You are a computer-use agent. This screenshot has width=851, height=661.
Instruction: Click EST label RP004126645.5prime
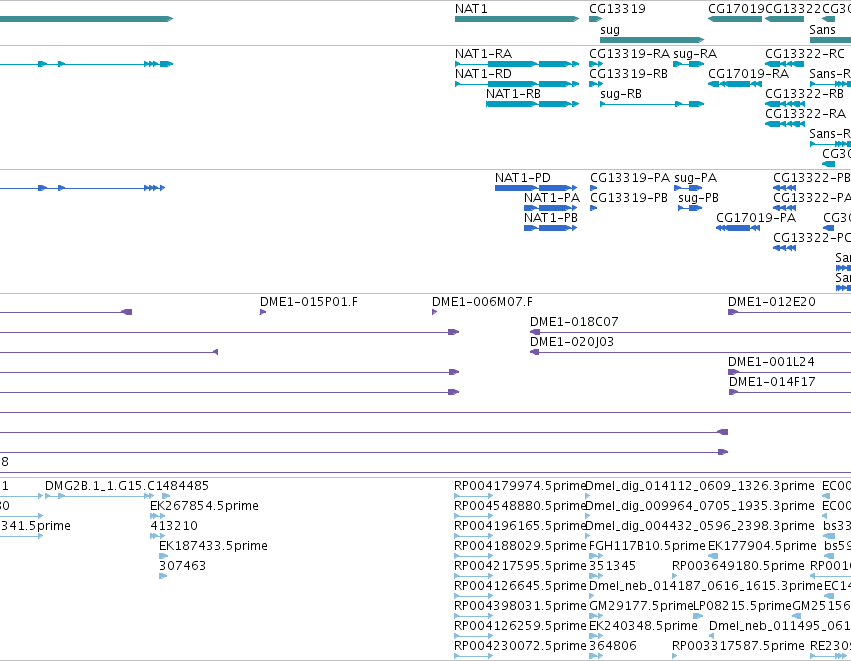[520, 586]
